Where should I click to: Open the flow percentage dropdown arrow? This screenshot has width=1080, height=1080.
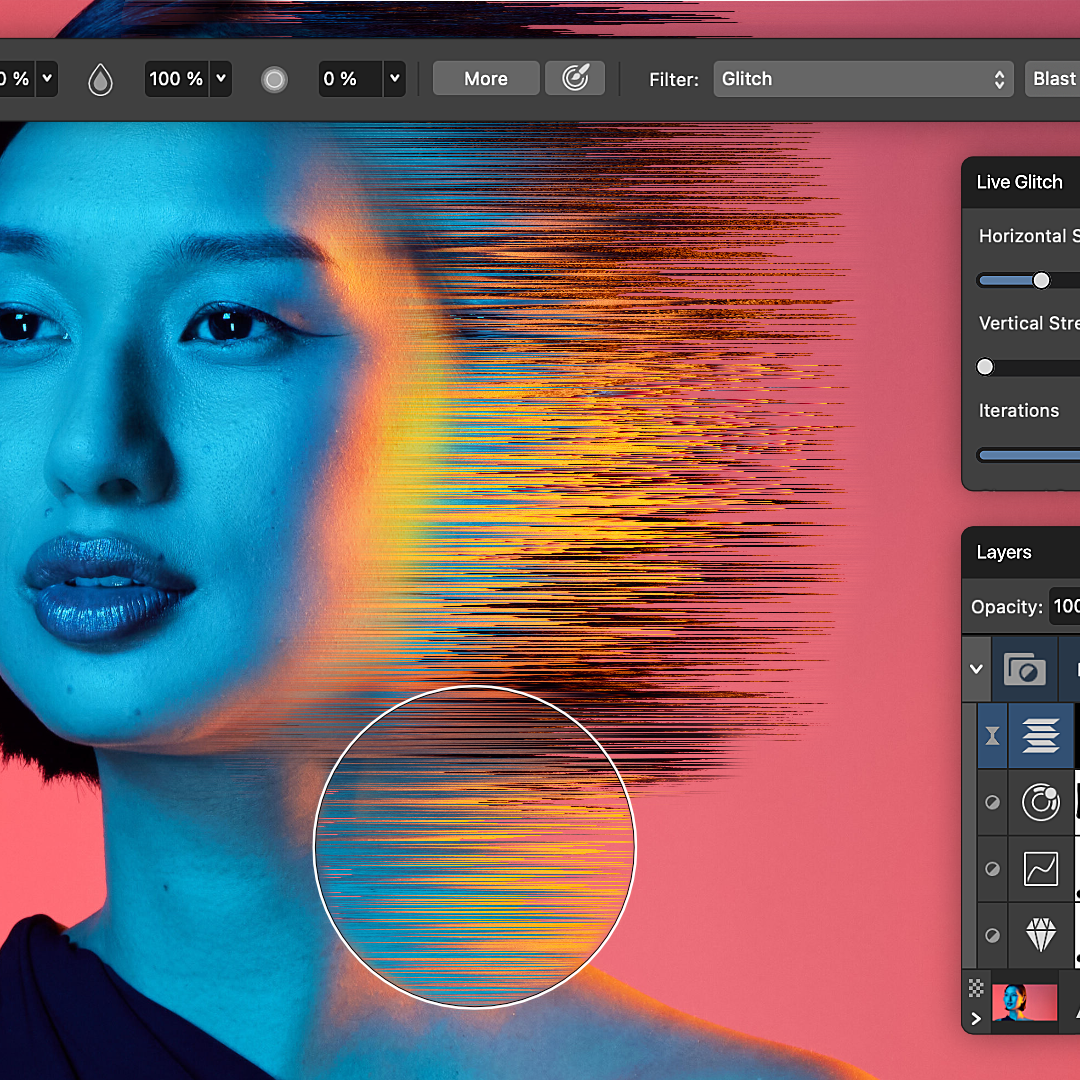(395, 78)
